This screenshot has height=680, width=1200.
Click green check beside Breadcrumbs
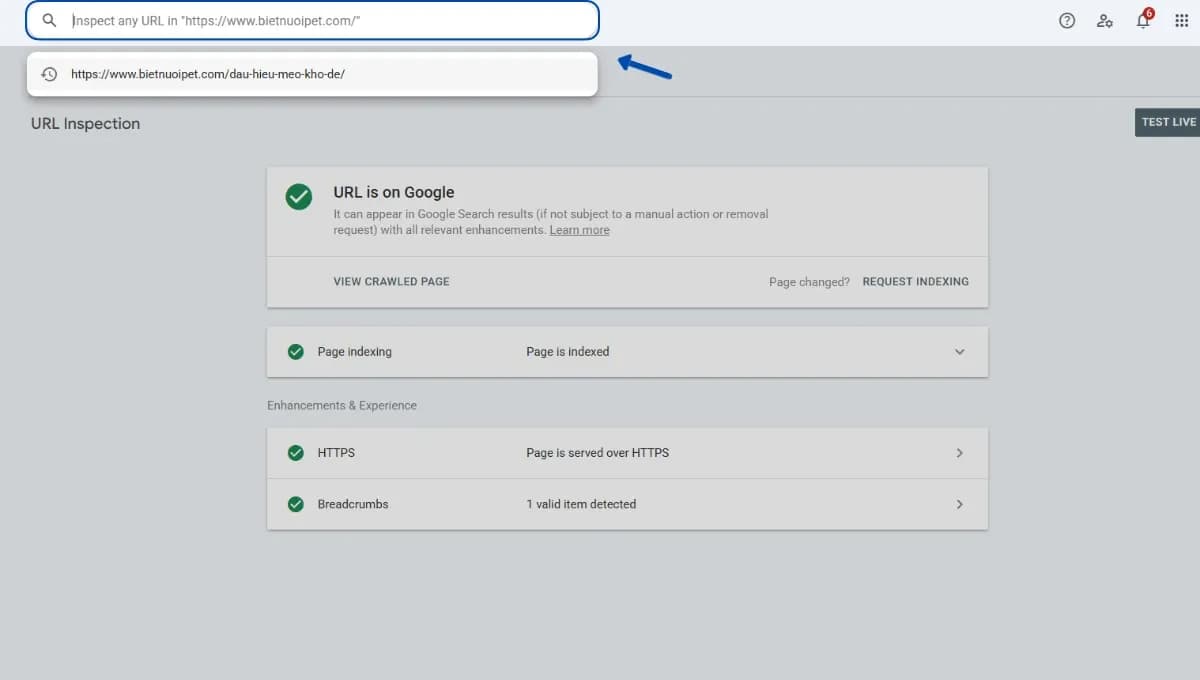295,504
